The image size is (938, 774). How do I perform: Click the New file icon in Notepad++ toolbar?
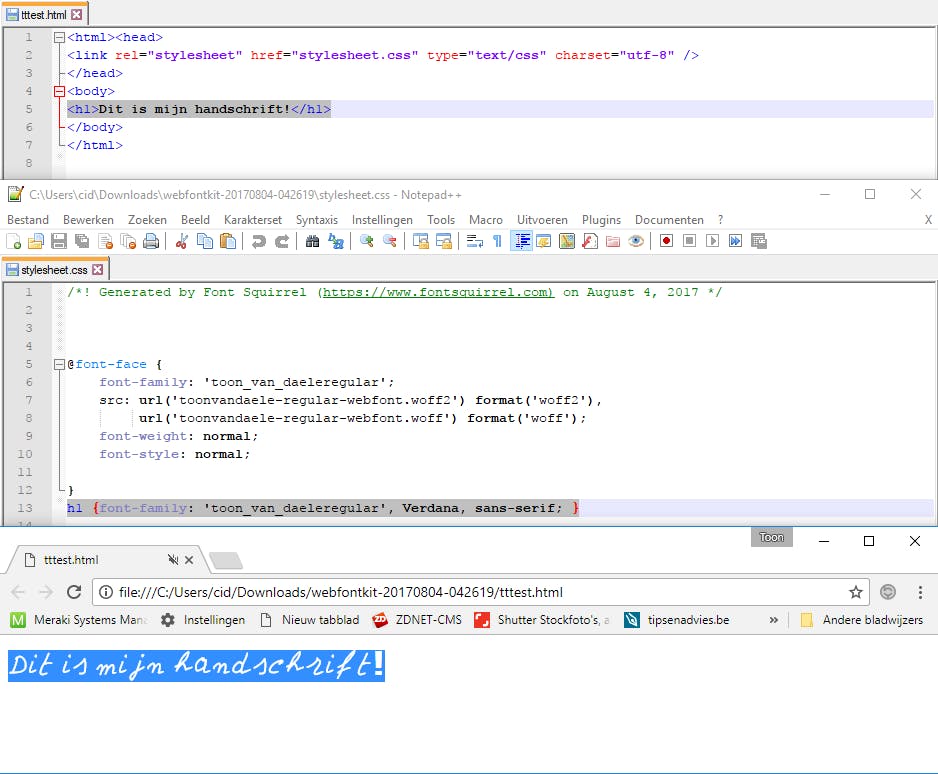[13, 241]
